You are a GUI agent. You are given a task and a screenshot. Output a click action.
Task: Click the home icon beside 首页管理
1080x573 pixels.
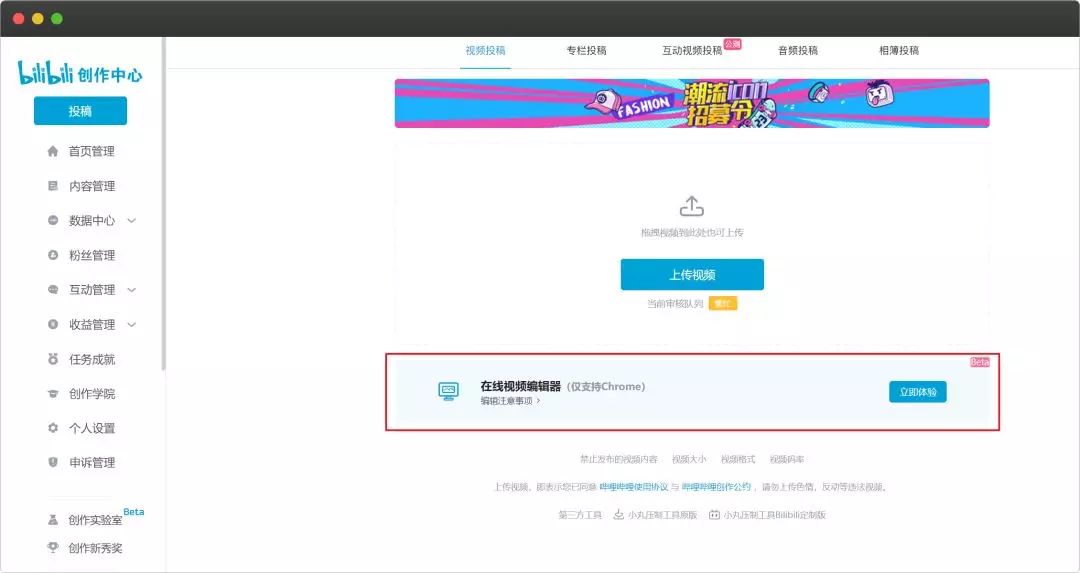[53, 152]
